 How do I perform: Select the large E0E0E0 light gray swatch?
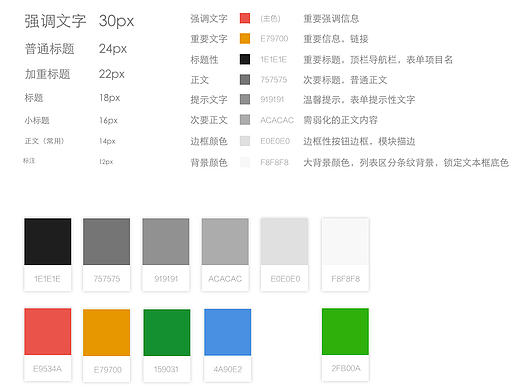click(x=284, y=242)
